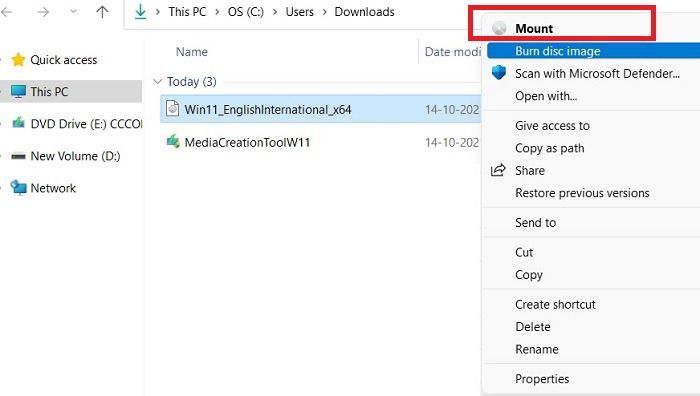Click the MediaCreationToolW11 file icon

pyautogui.click(x=173, y=142)
